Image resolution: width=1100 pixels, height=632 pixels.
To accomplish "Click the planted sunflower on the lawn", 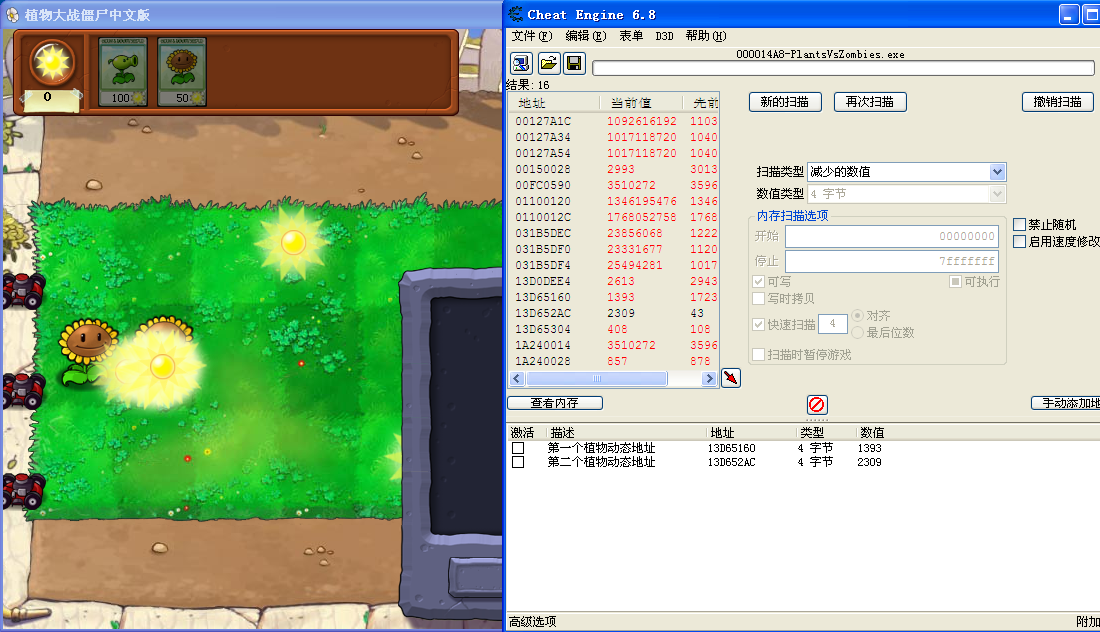I will (86, 351).
